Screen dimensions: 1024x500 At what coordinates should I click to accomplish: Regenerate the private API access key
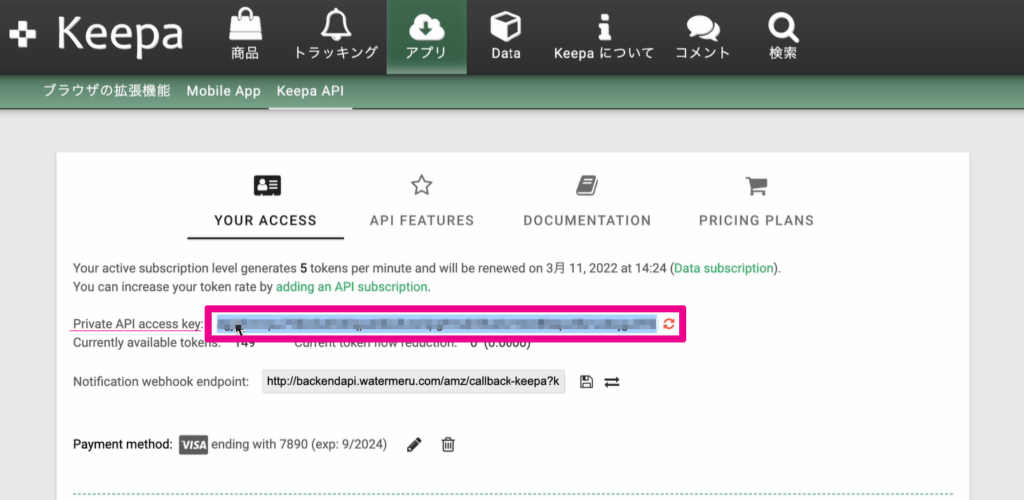(x=669, y=324)
